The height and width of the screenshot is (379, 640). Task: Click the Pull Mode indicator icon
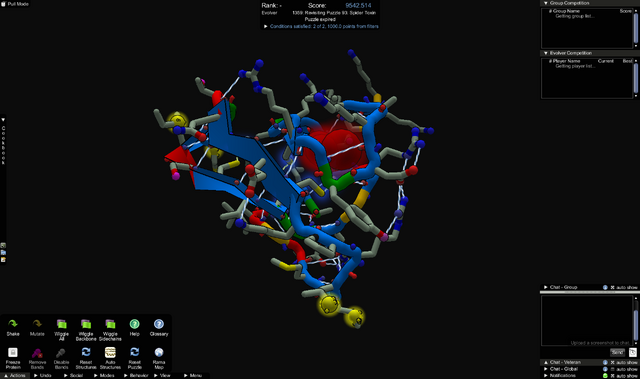click(x=3, y=4)
